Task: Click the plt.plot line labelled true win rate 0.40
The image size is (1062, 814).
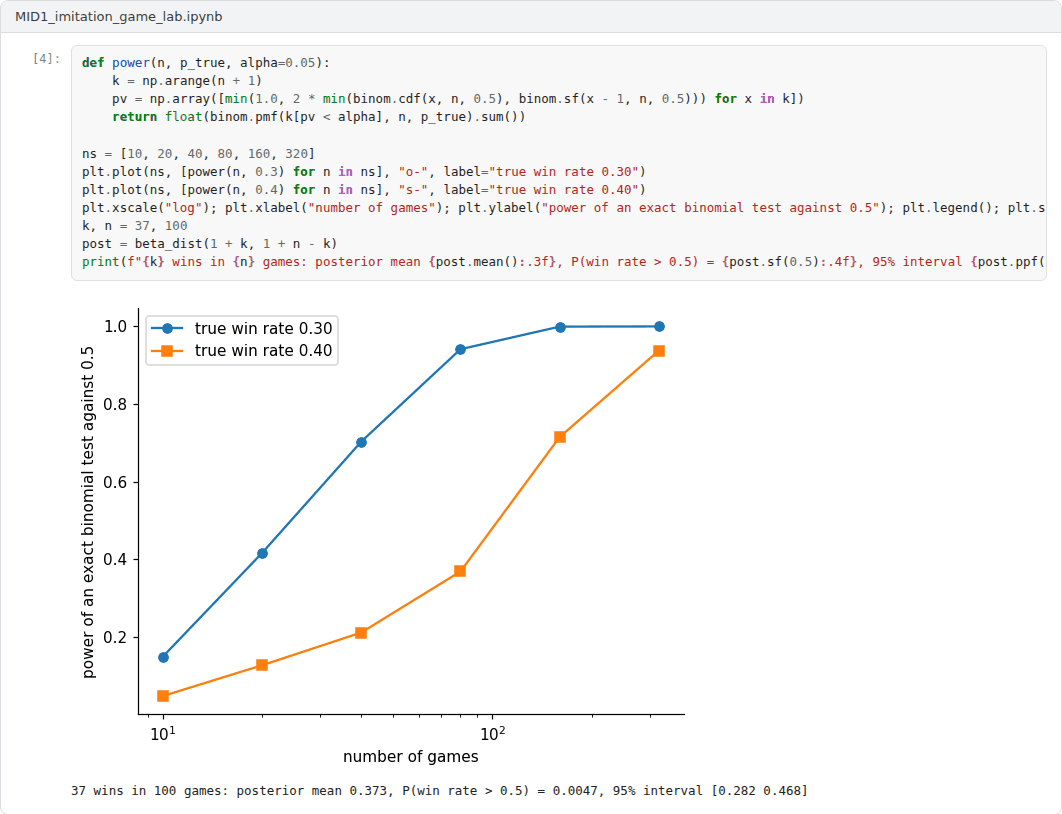Action: [364, 190]
